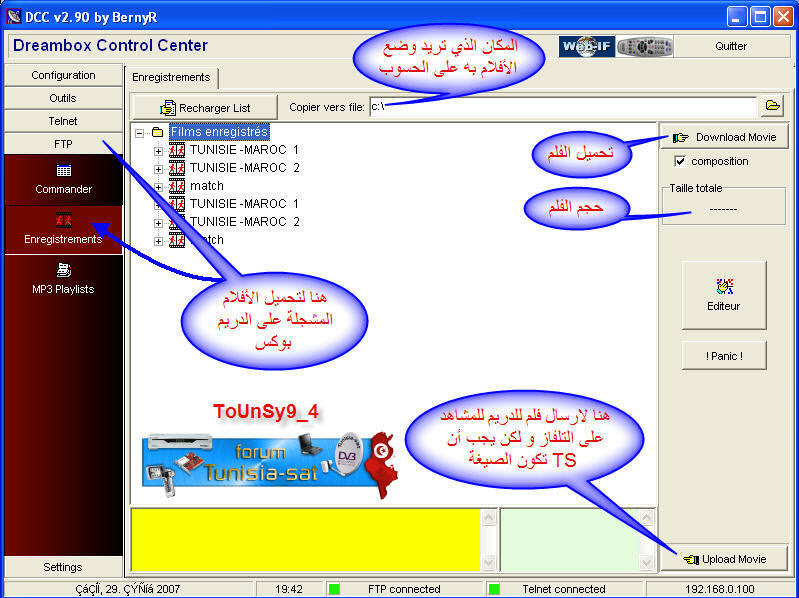
Task: Click the green Telnet connection indicator
Action: (494, 589)
